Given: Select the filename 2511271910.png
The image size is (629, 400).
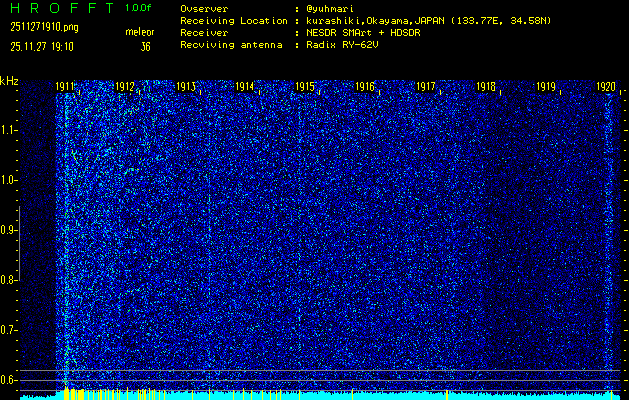Looking at the screenshot, I should tap(45, 27).
